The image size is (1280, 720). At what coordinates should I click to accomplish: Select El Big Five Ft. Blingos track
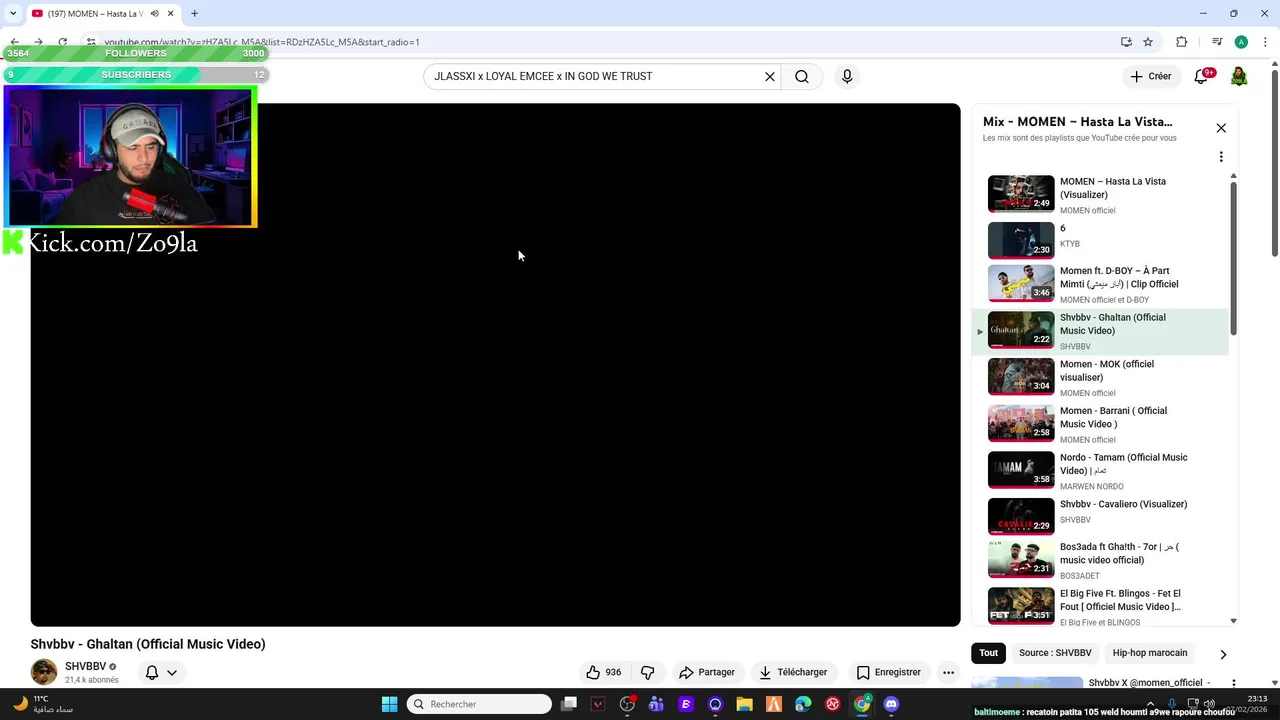pos(1100,606)
